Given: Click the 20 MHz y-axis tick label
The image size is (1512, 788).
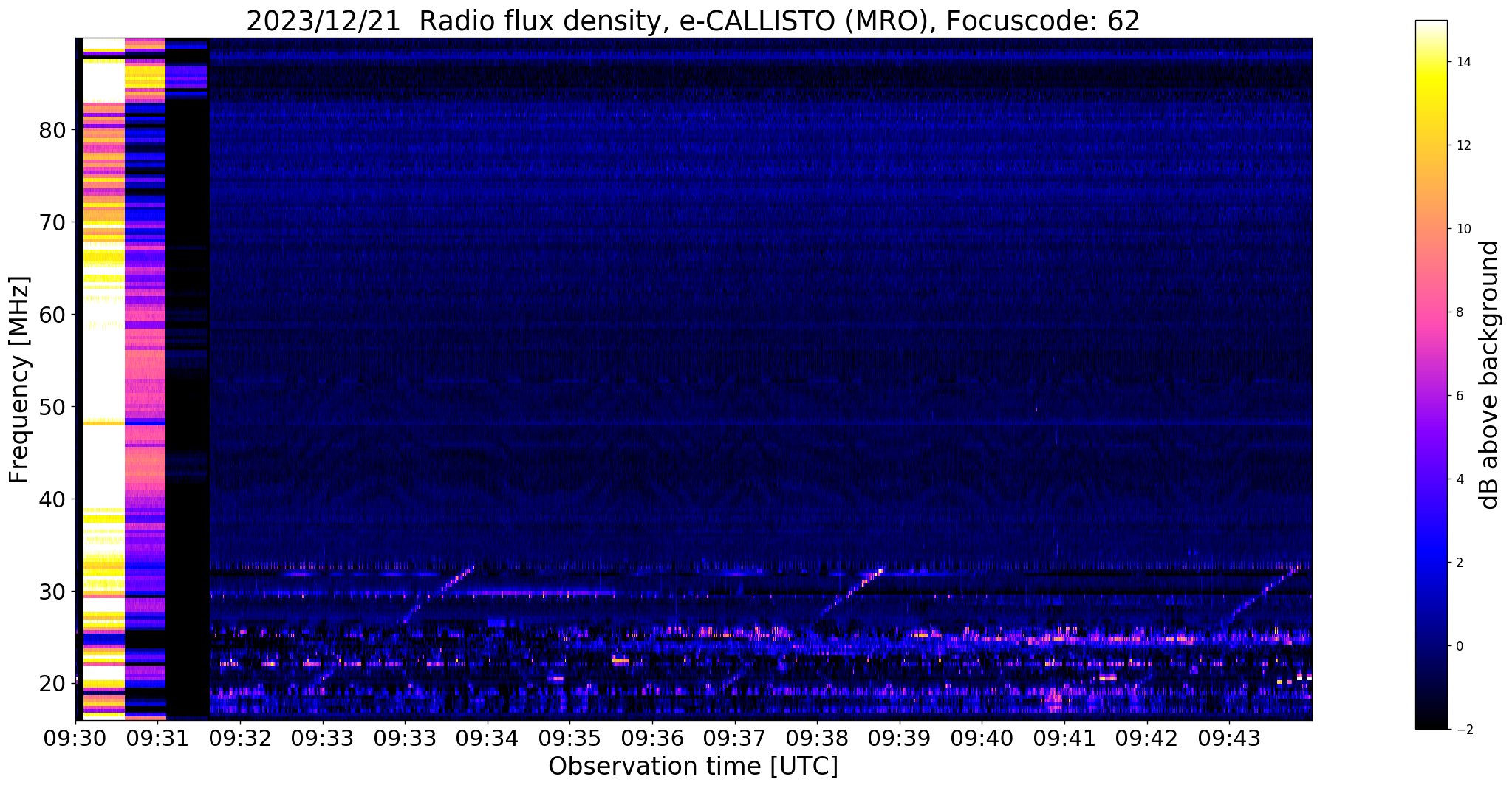Looking at the screenshot, I should 52,685.
